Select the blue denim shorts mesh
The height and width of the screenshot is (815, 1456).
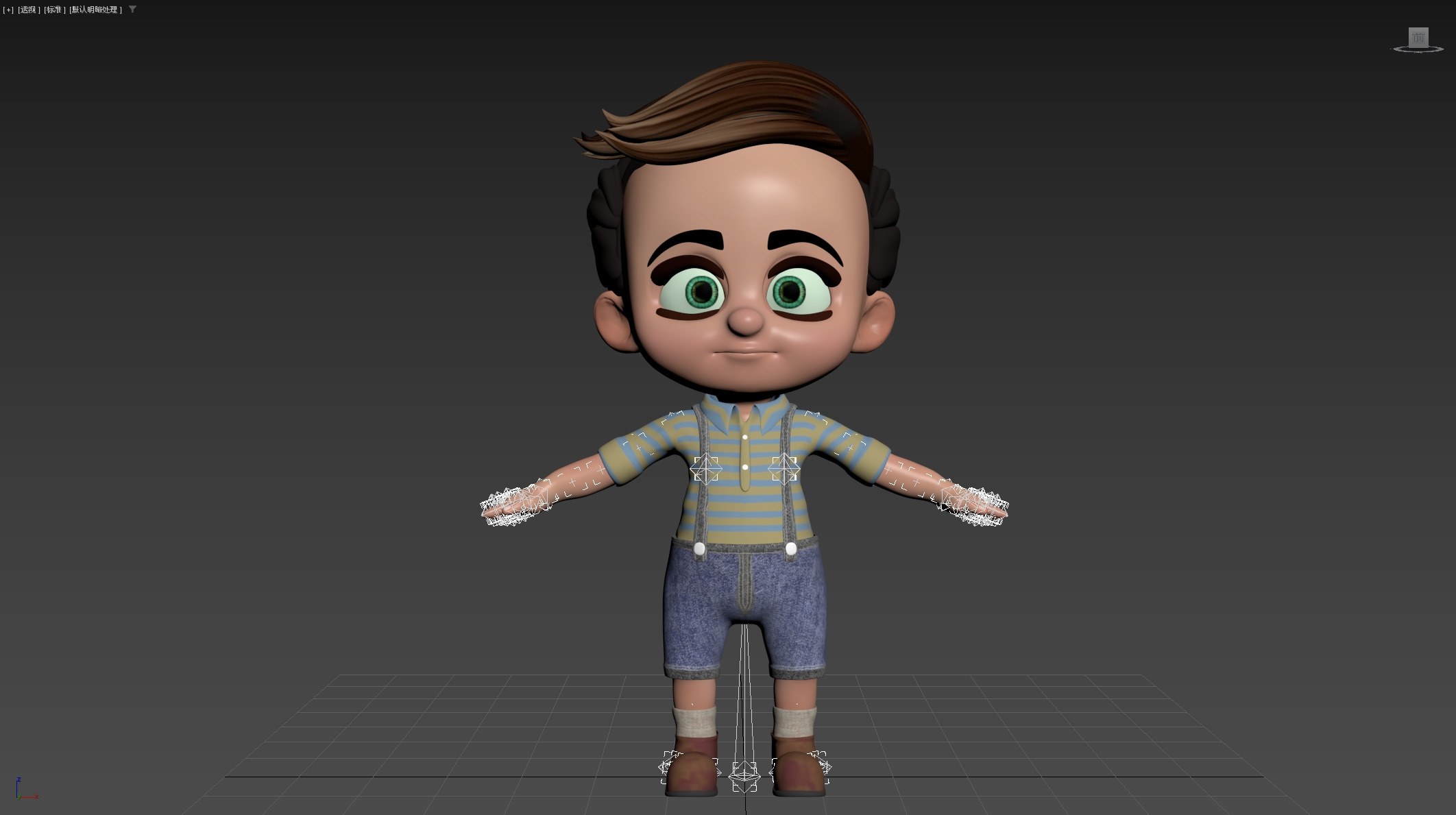[744, 607]
